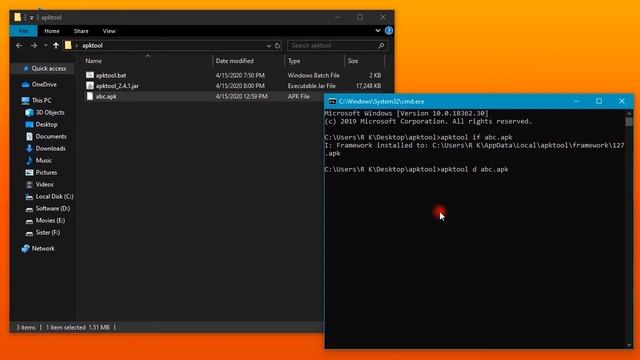Open Explorer help icon

tap(389, 31)
